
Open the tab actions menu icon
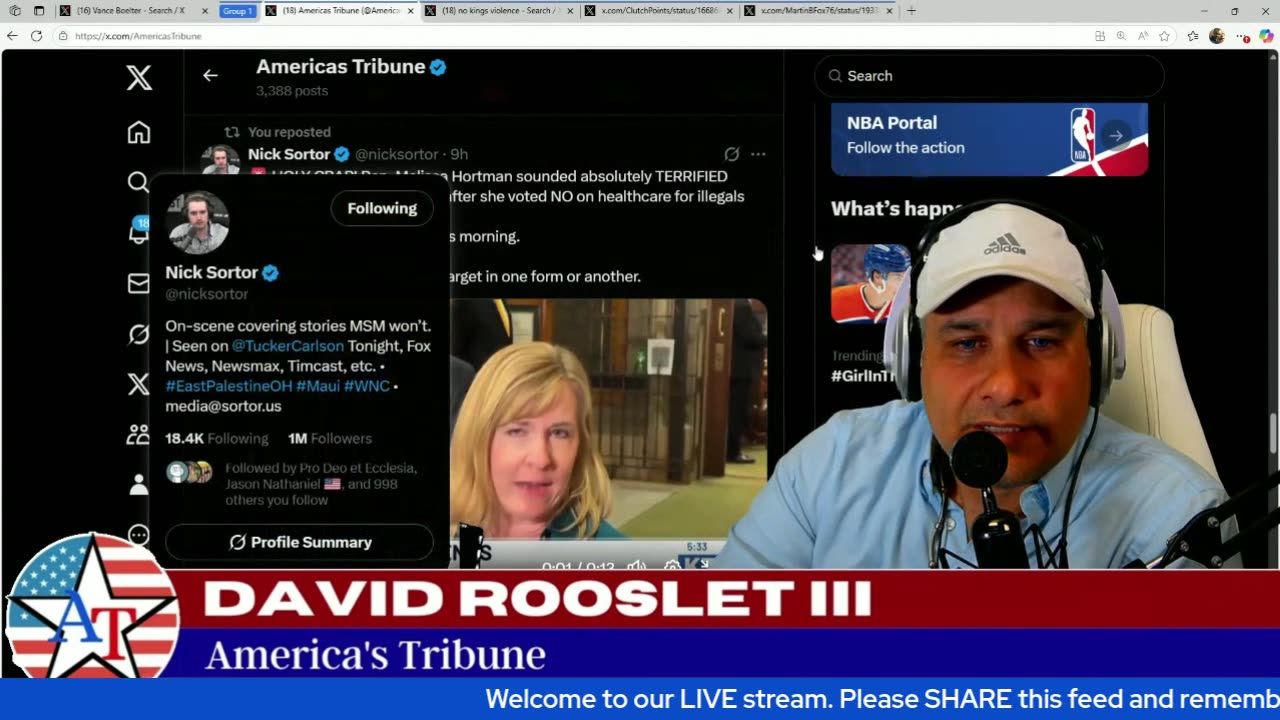pyautogui.click(x=38, y=11)
